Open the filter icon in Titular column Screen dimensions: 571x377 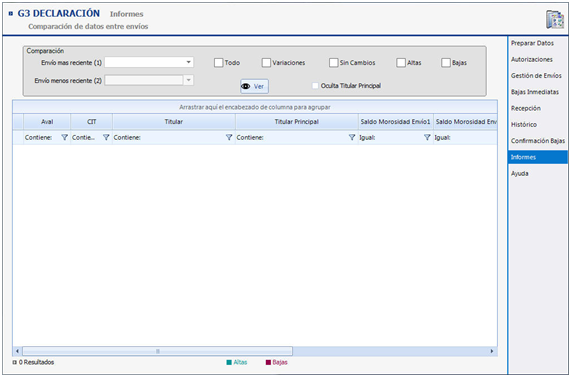229,137
